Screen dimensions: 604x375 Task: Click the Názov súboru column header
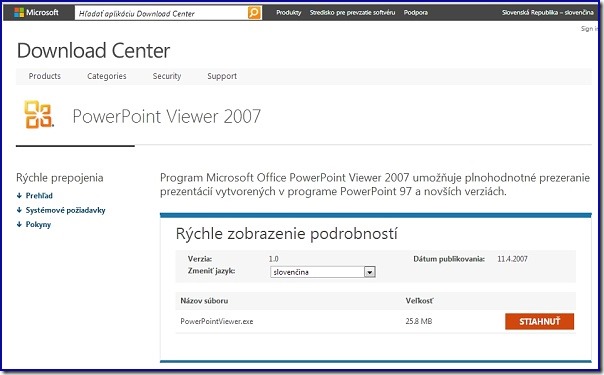pyautogui.click(x=204, y=301)
